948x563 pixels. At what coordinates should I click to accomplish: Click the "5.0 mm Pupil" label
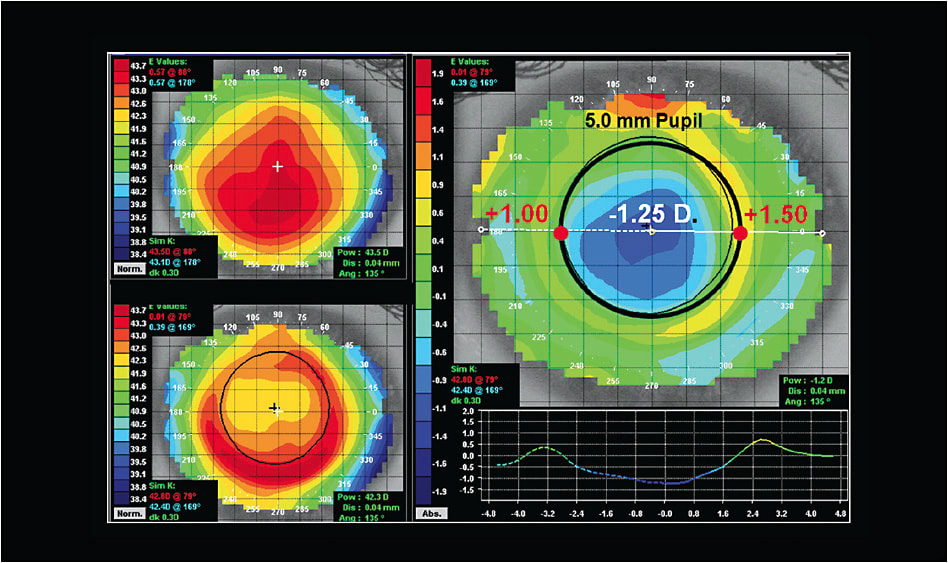coord(643,120)
